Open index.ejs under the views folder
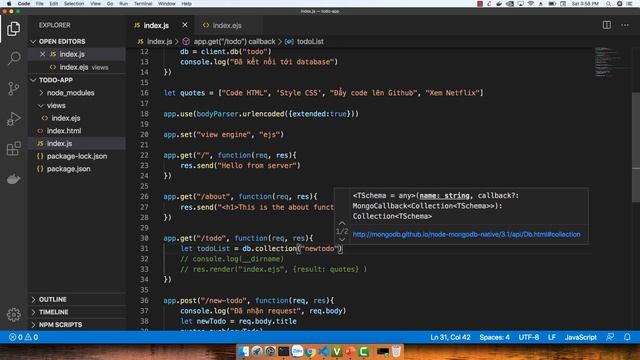The height and width of the screenshot is (360, 640). [65, 118]
